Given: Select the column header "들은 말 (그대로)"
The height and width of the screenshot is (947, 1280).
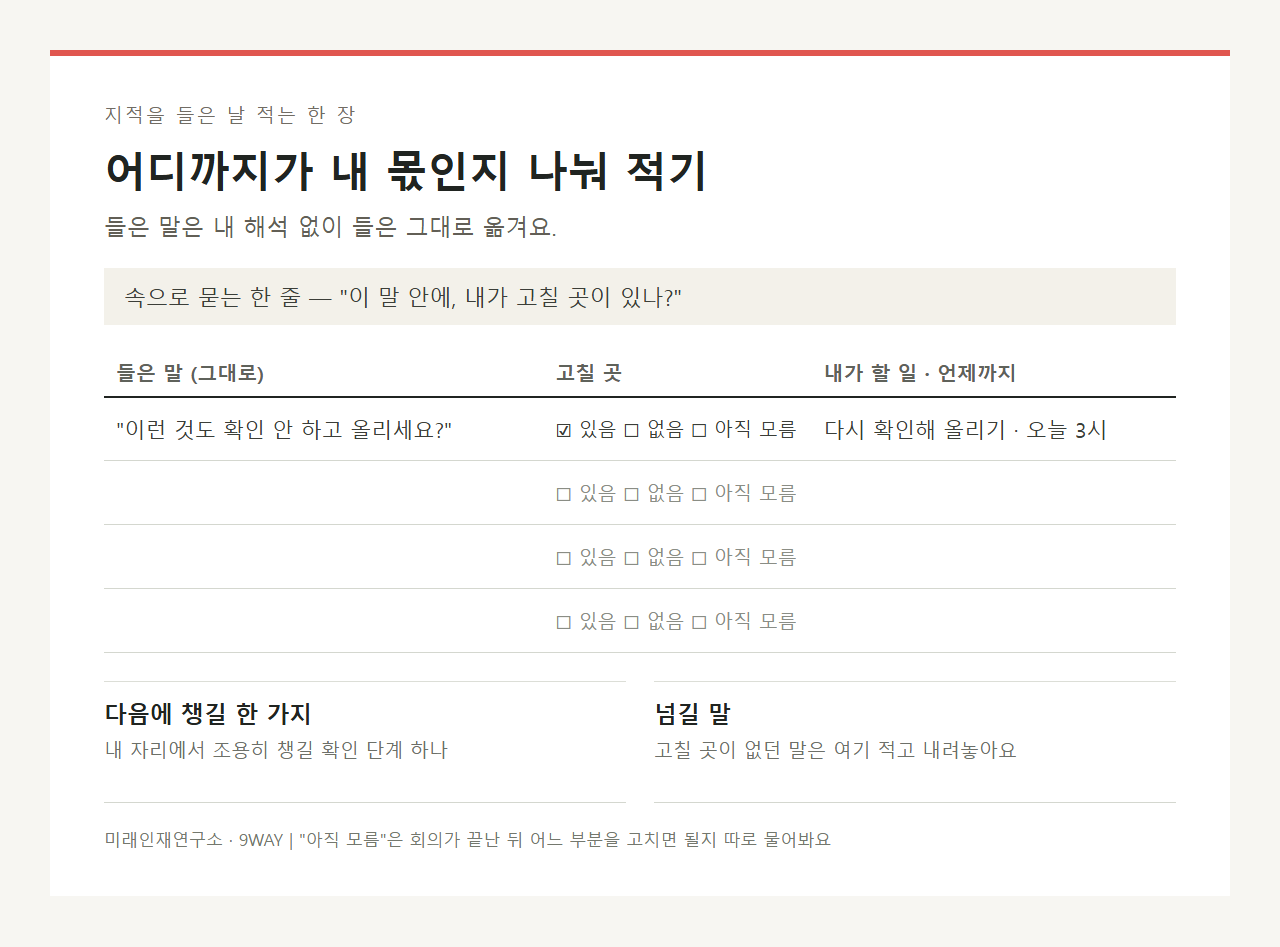Looking at the screenshot, I should 190,374.
